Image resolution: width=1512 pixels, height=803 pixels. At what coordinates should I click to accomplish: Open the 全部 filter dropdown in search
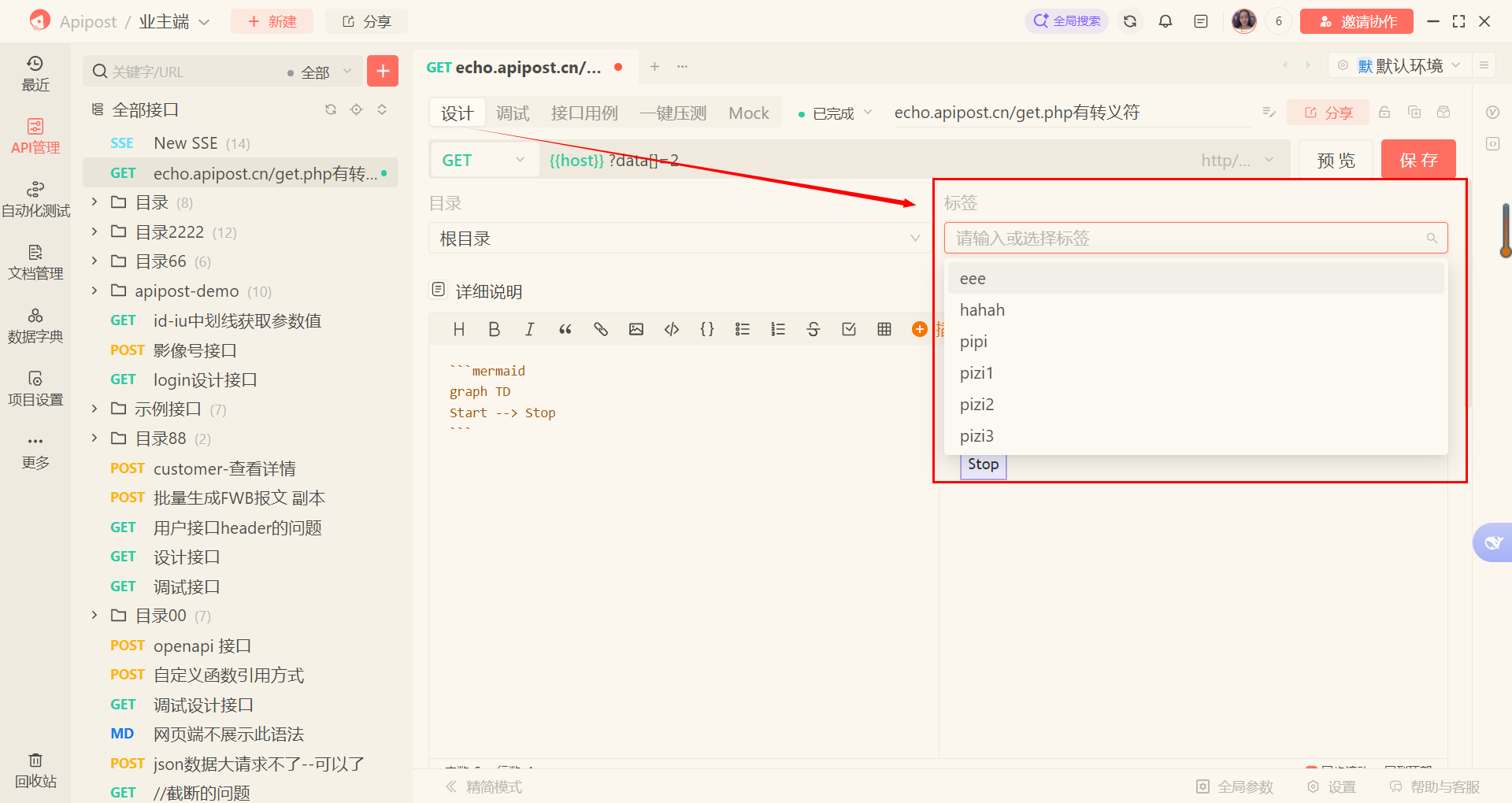tap(319, 72)
